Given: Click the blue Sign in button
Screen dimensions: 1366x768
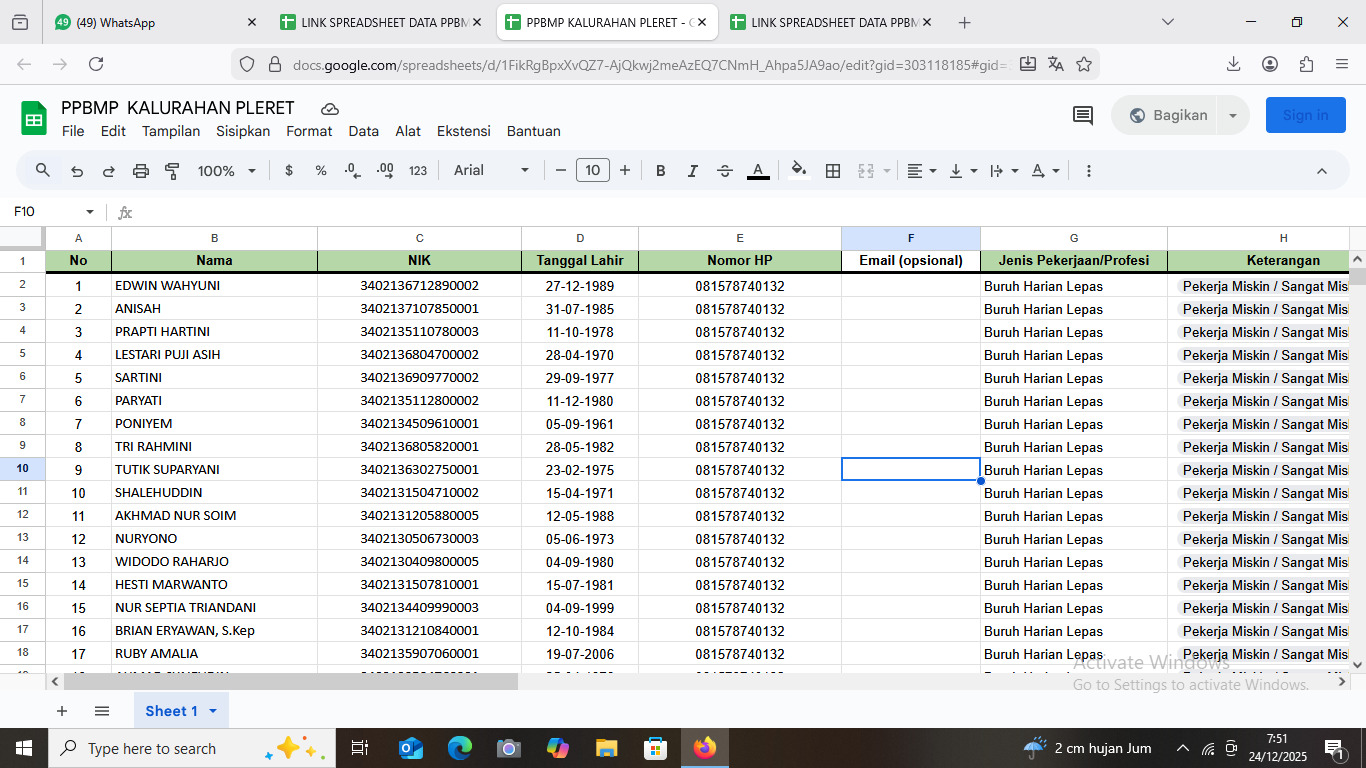Looking at the screenshot, I should (x=1305, y=115).
